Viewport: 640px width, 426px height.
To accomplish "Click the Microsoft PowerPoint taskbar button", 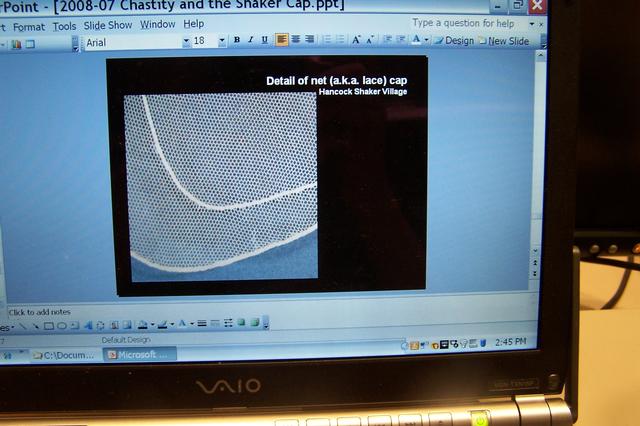I will click(139, 354).
